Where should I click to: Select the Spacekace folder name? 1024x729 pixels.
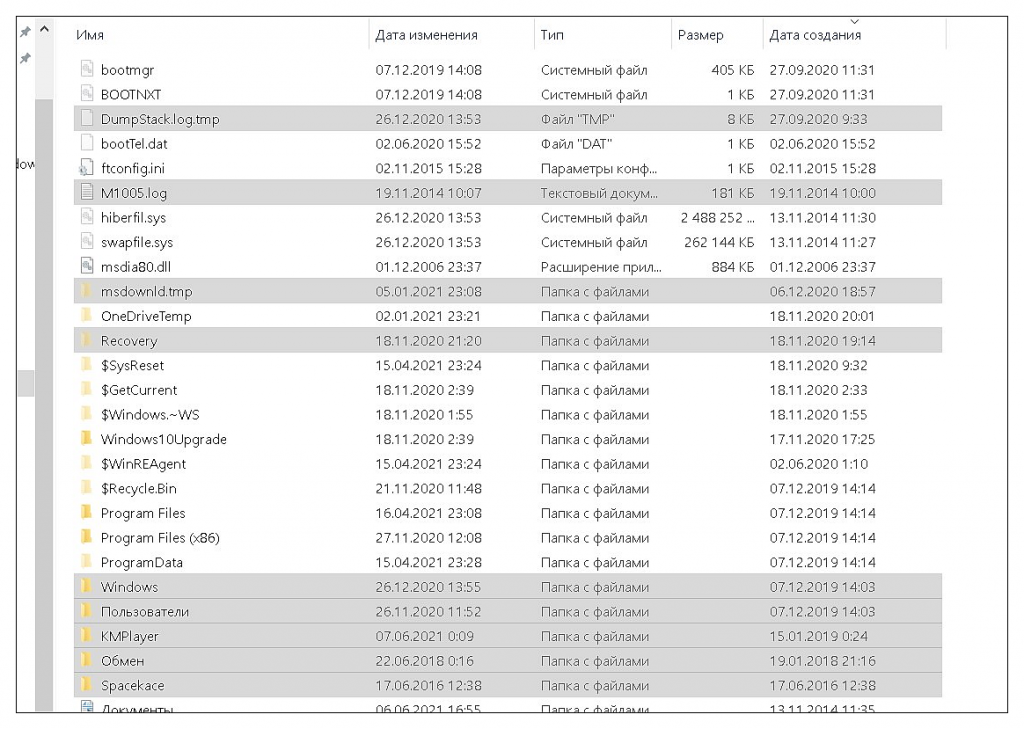[133, 686]
